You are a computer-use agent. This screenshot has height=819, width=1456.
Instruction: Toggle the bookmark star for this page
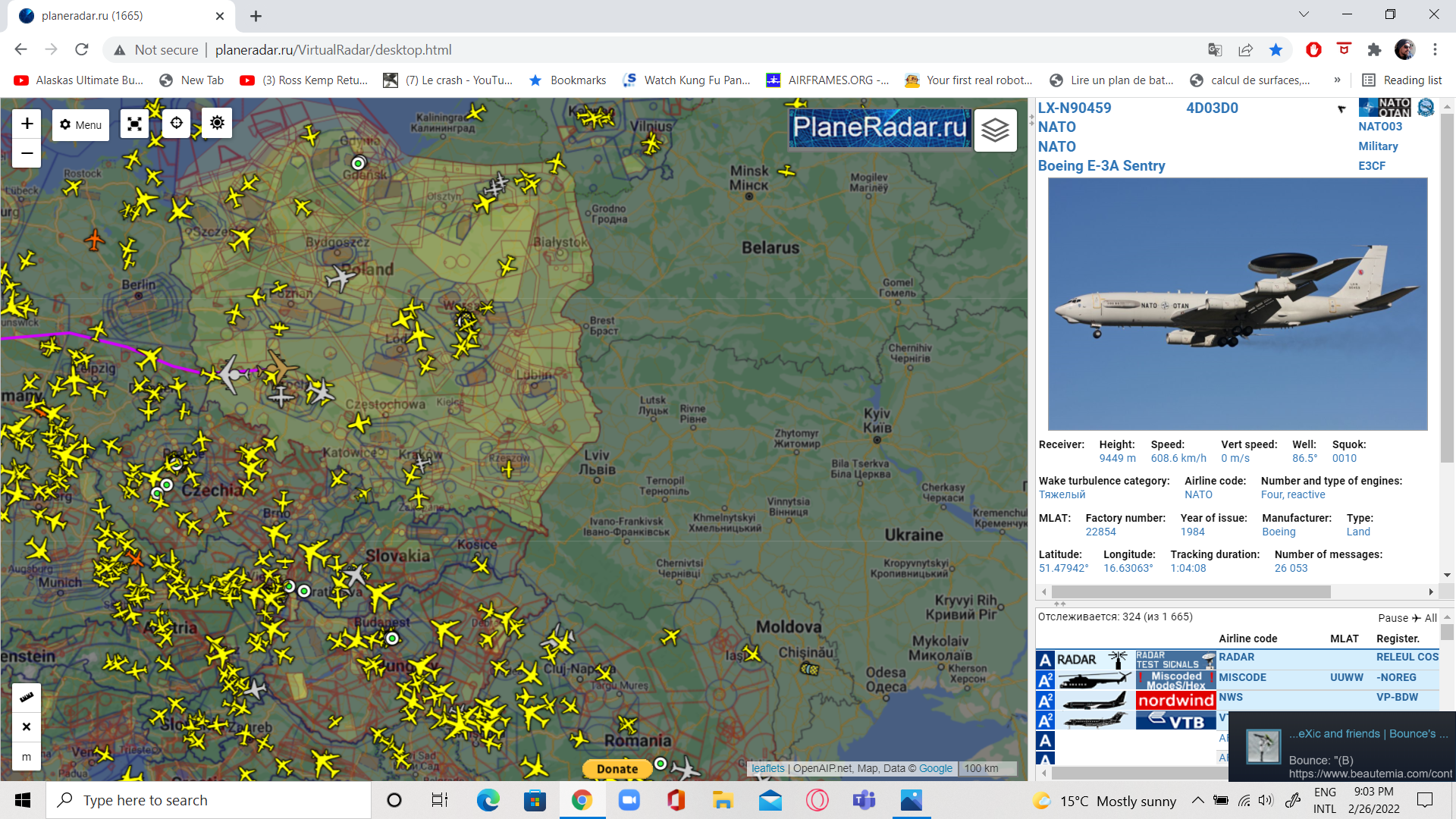point(1276,50)
